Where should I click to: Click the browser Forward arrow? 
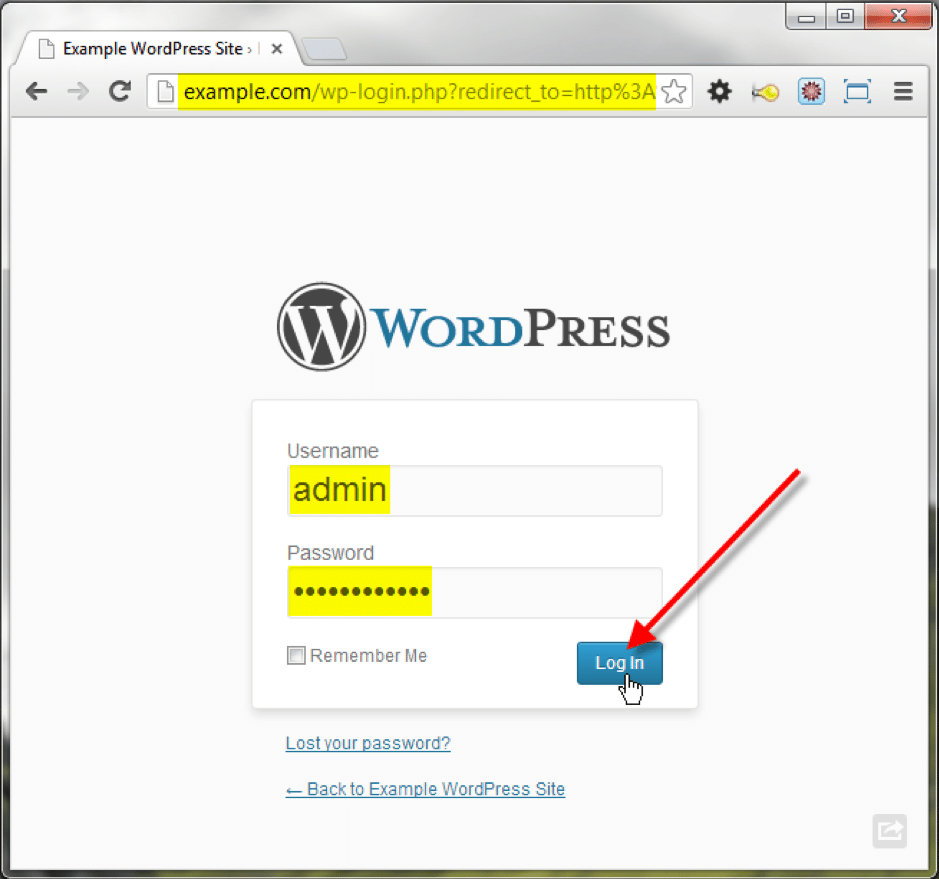pyautogui.click(x=78, y=92)
